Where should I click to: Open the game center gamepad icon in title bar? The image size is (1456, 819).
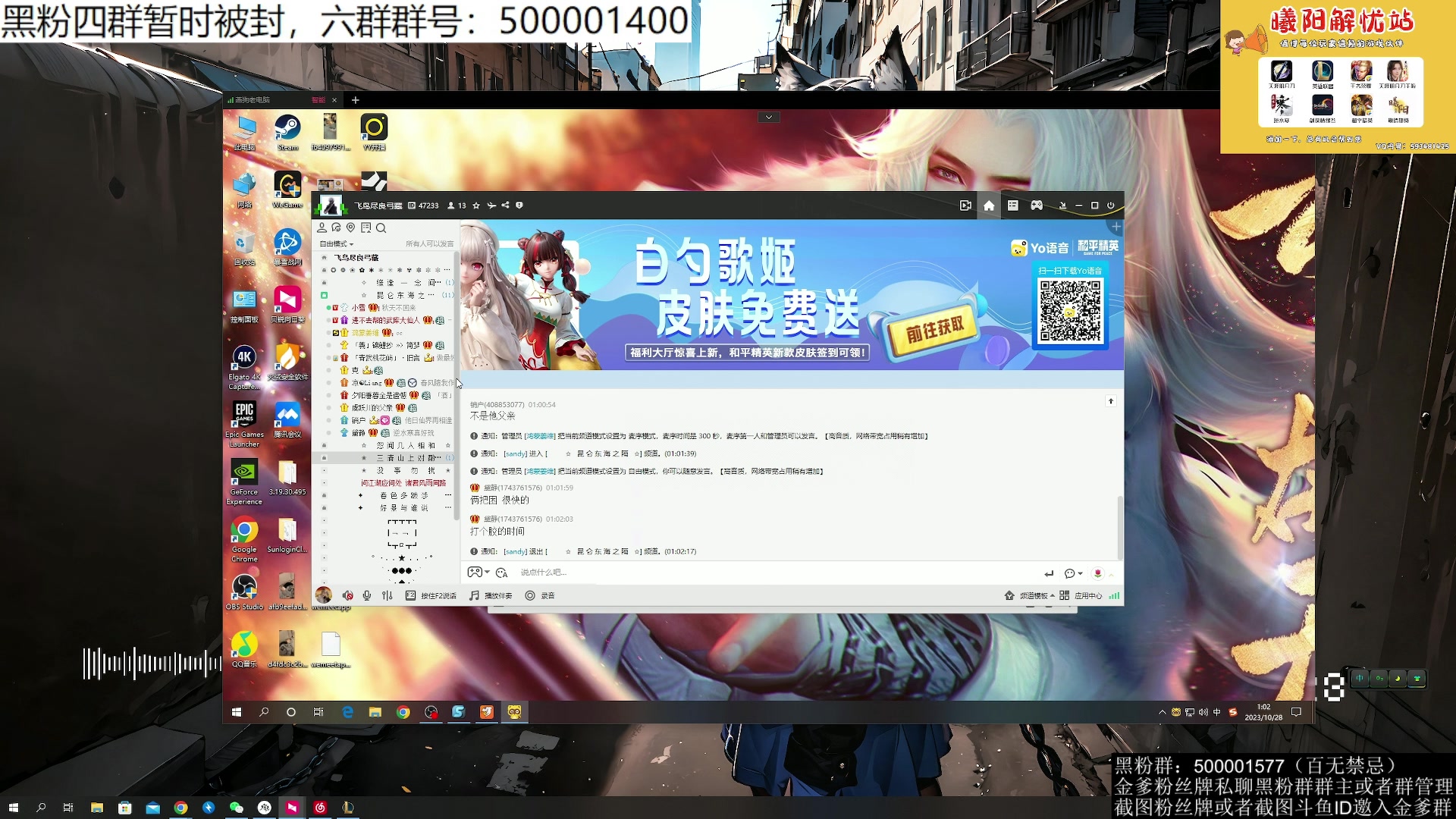coord(1037,205)
